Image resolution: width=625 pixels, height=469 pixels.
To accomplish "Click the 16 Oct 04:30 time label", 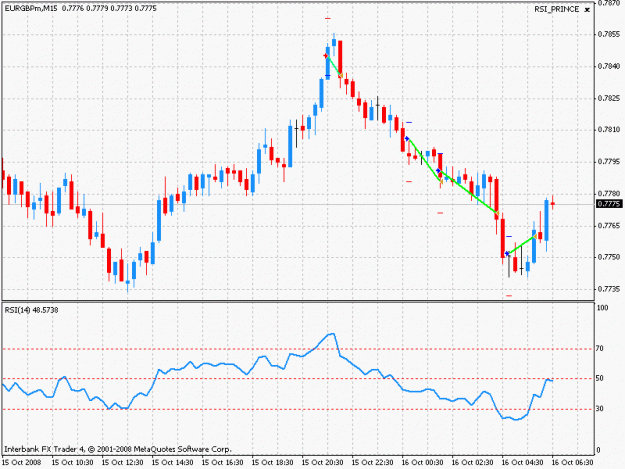I will click(x=523, y=463).
